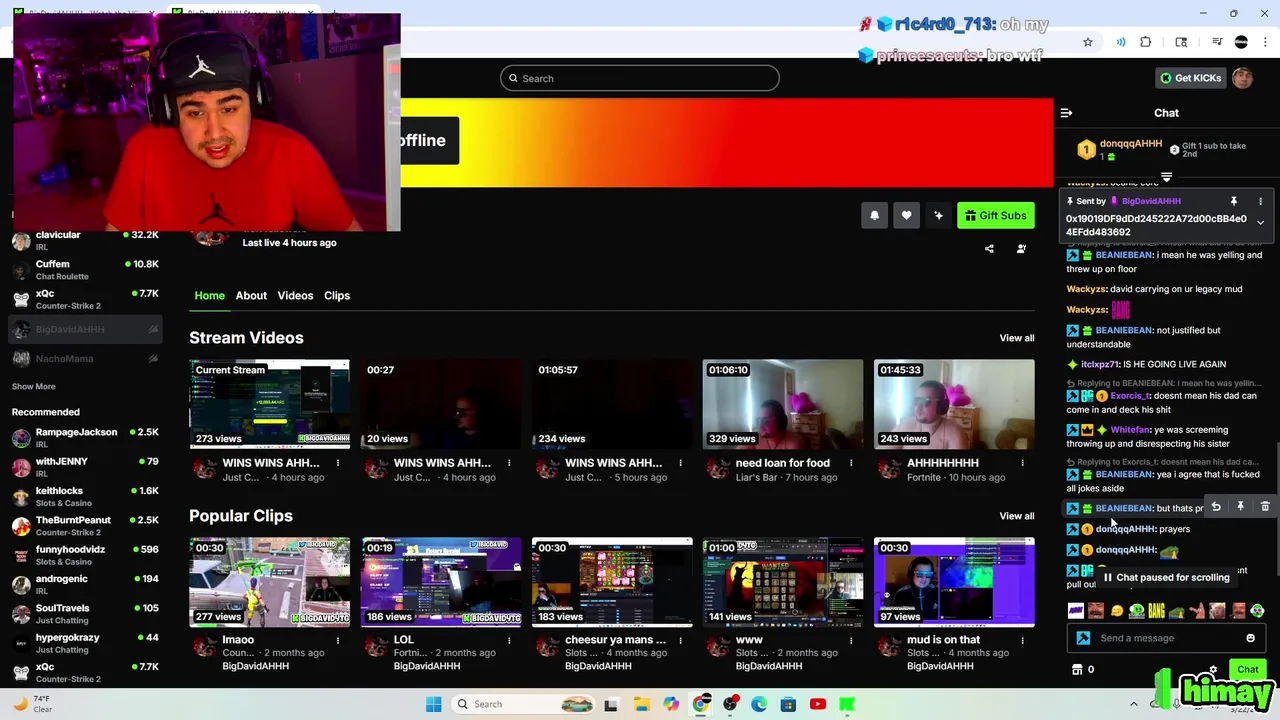
Task: Open Microsoft Edge from taskbar
Action: pyautogui.click(x=759, y=704)
